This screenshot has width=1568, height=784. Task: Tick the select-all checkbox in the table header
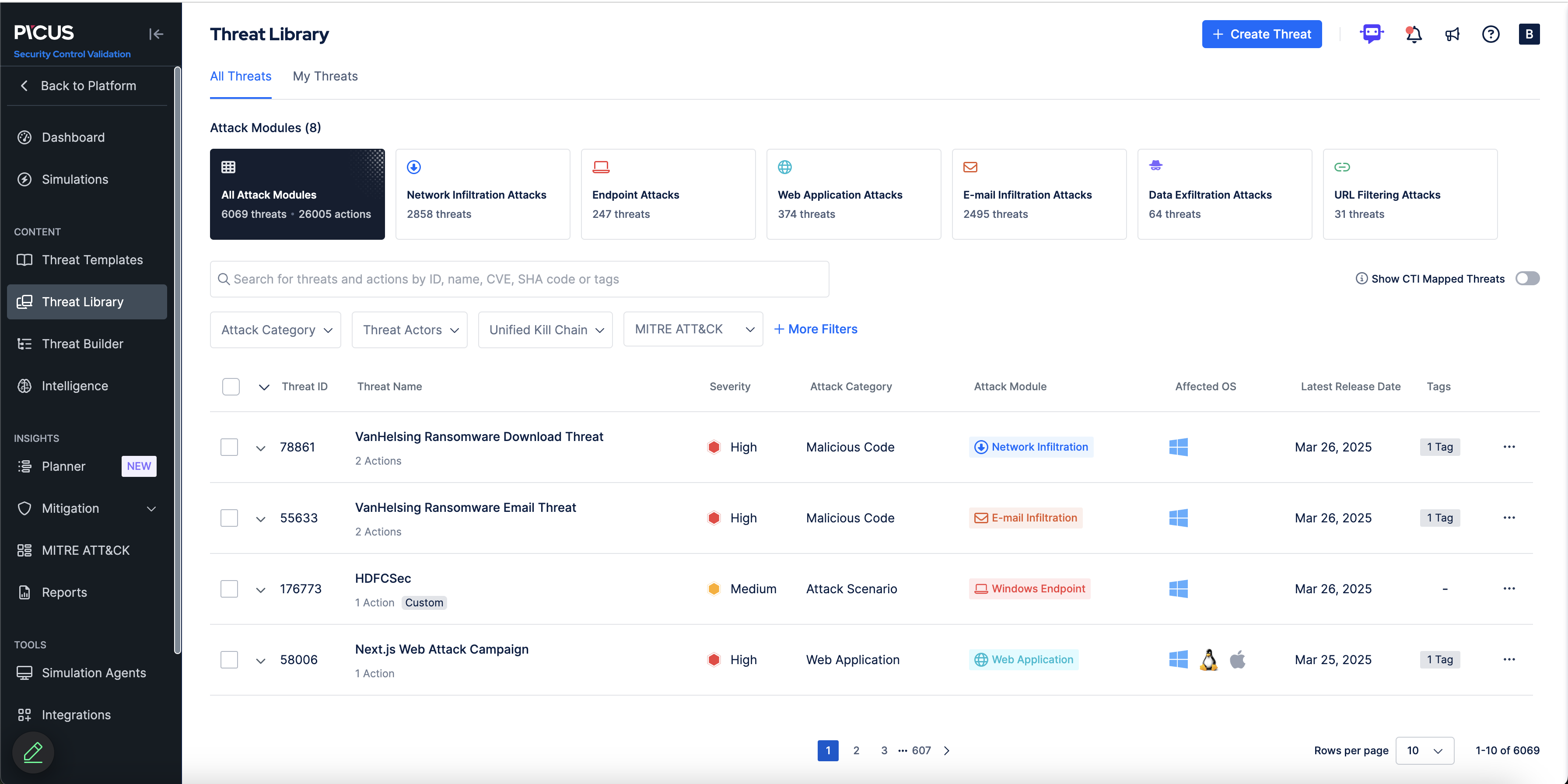[x=231, y=386]
